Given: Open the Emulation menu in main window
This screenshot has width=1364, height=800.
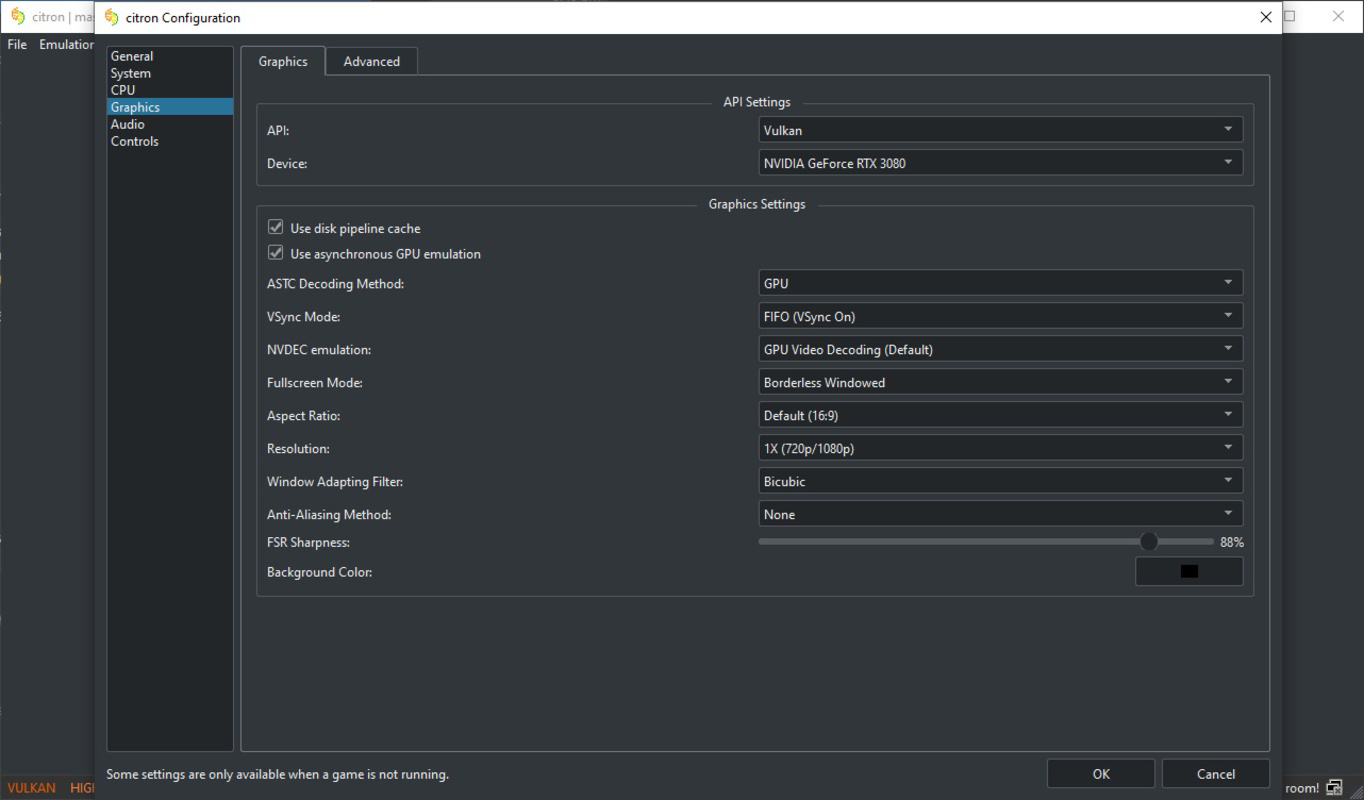Looking at the screenshot, I should pyautogui.click(x=66, y=44).
